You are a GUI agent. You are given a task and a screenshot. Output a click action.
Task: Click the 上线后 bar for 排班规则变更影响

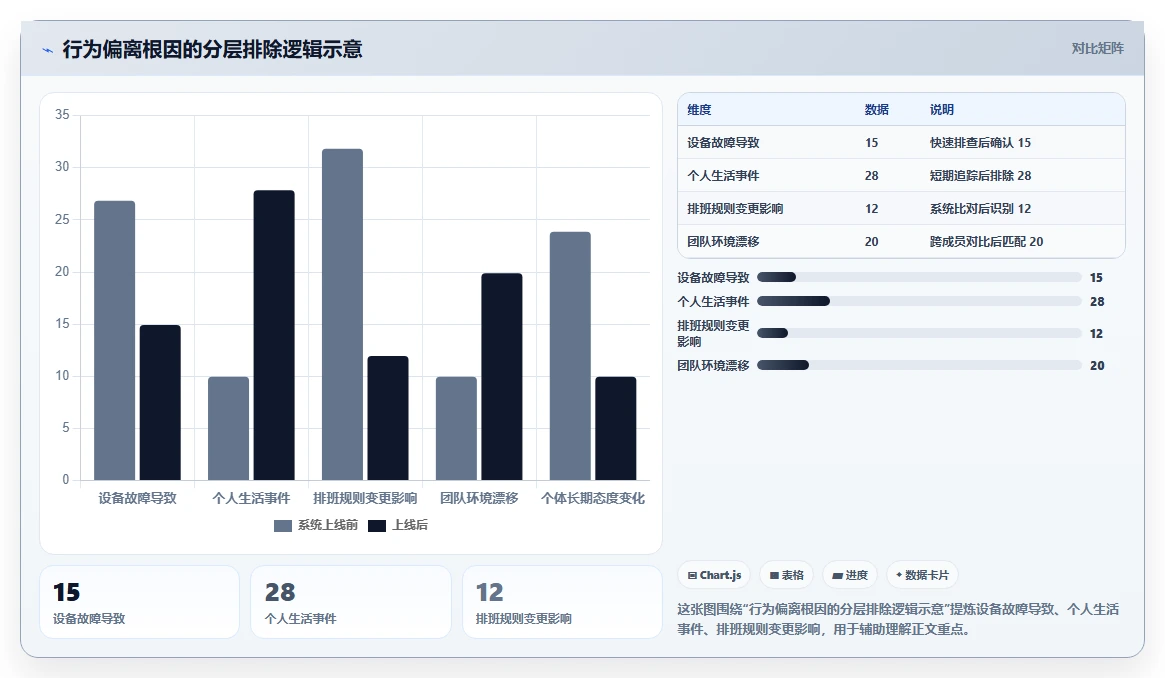tap(388, 418)
